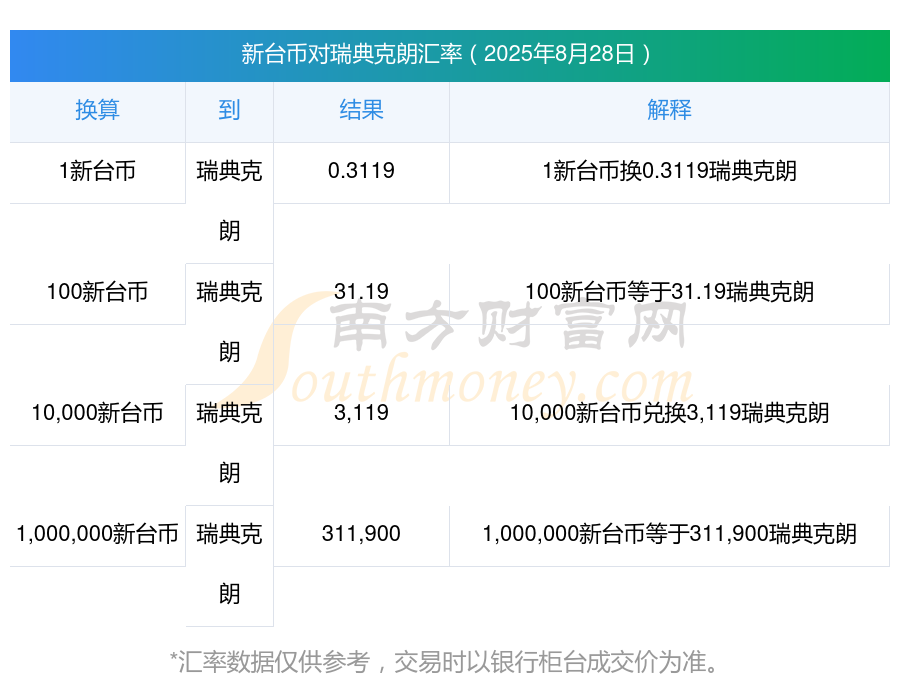Viewport: 900px width, 693px height.
Task: Click 瑞典克朗 in the 100新台币 row
Action: [229, 323]
